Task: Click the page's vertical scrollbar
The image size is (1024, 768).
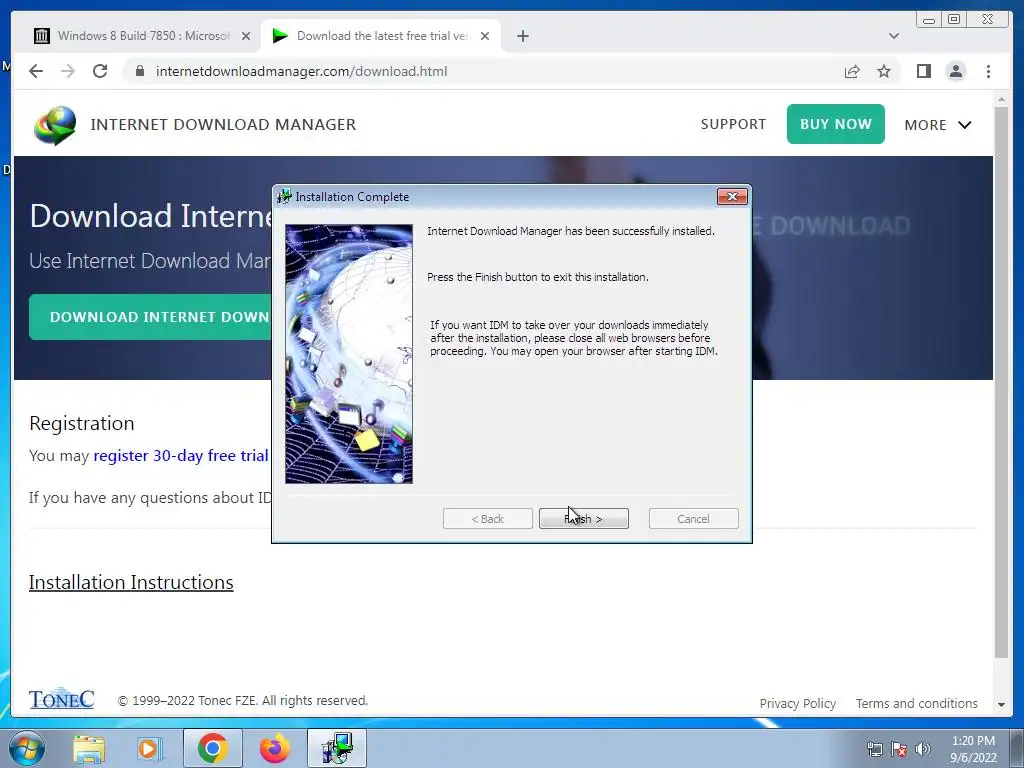Action: click(1000, 382)
